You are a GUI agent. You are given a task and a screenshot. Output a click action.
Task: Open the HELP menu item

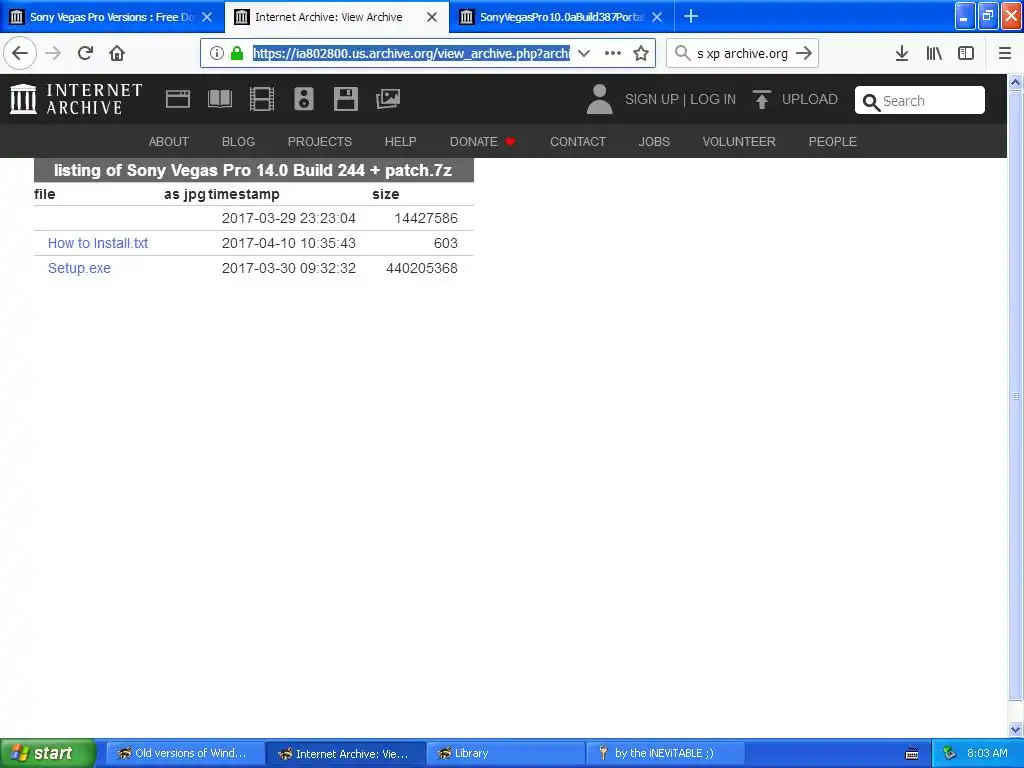click(400, 142)
